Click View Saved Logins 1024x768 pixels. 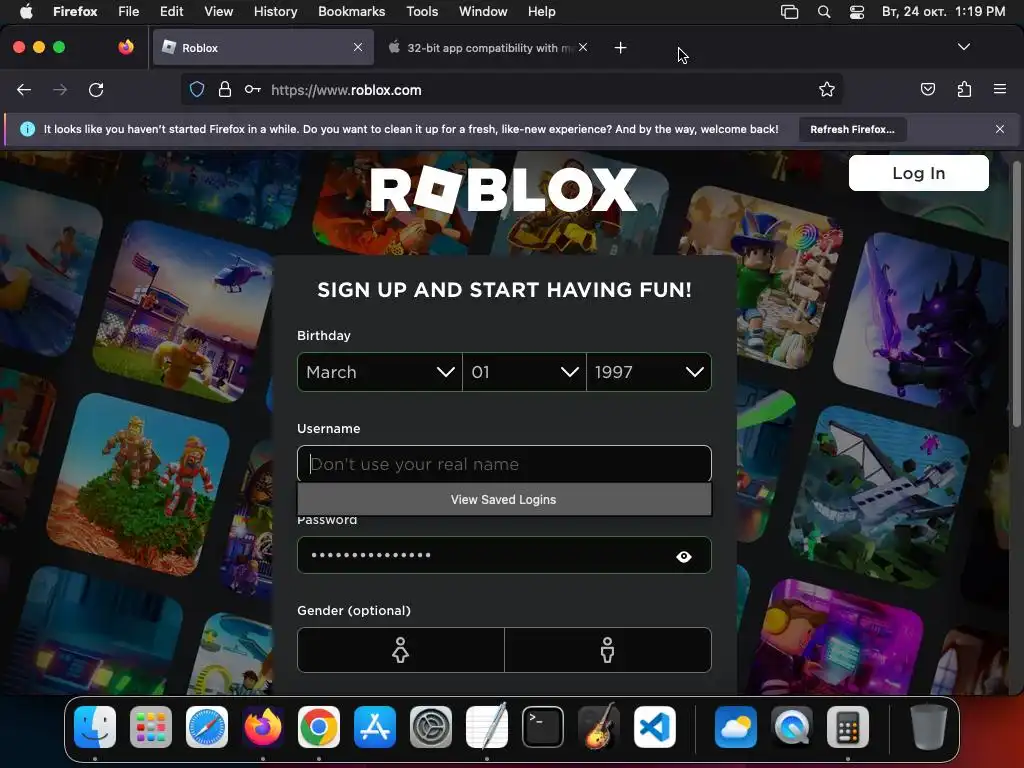click(504, 500)
